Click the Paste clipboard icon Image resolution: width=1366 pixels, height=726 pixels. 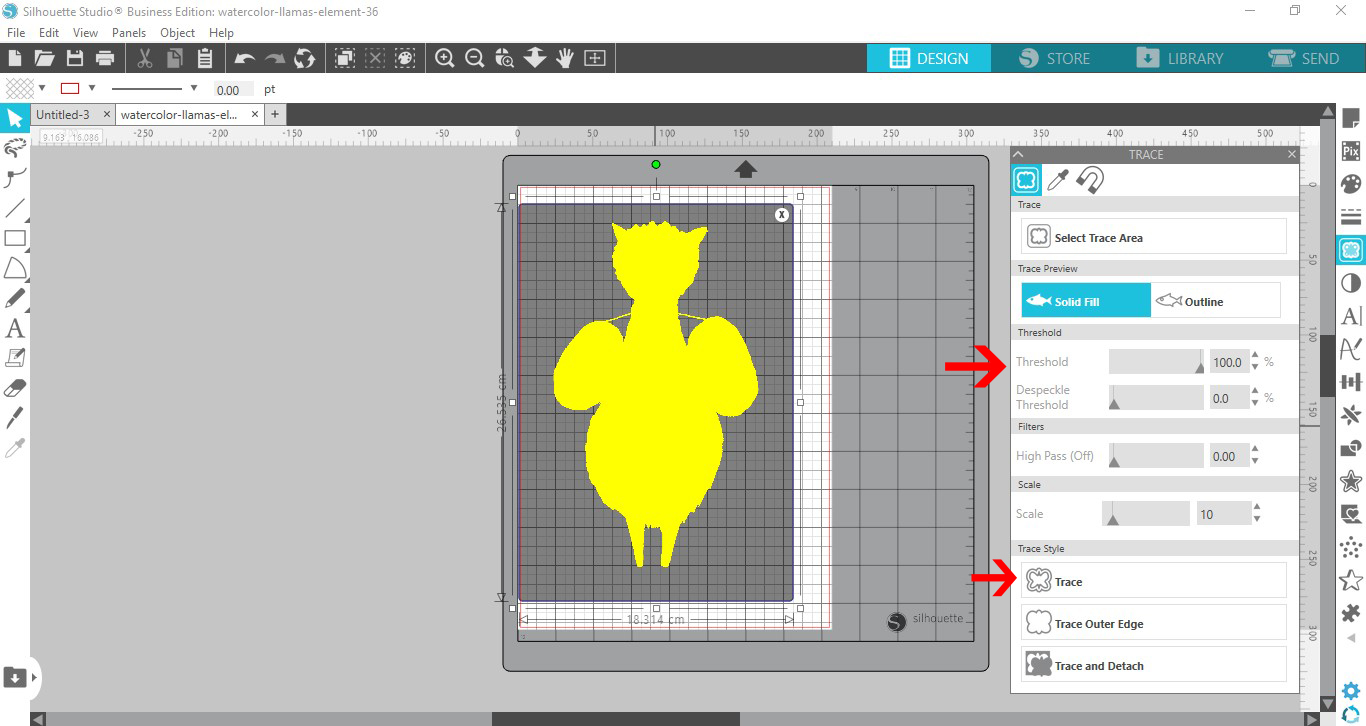point(205,58)
